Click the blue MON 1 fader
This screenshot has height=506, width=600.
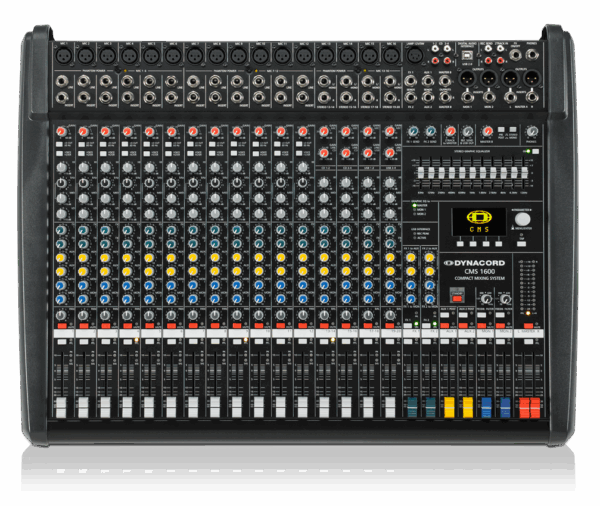point(486,407)
